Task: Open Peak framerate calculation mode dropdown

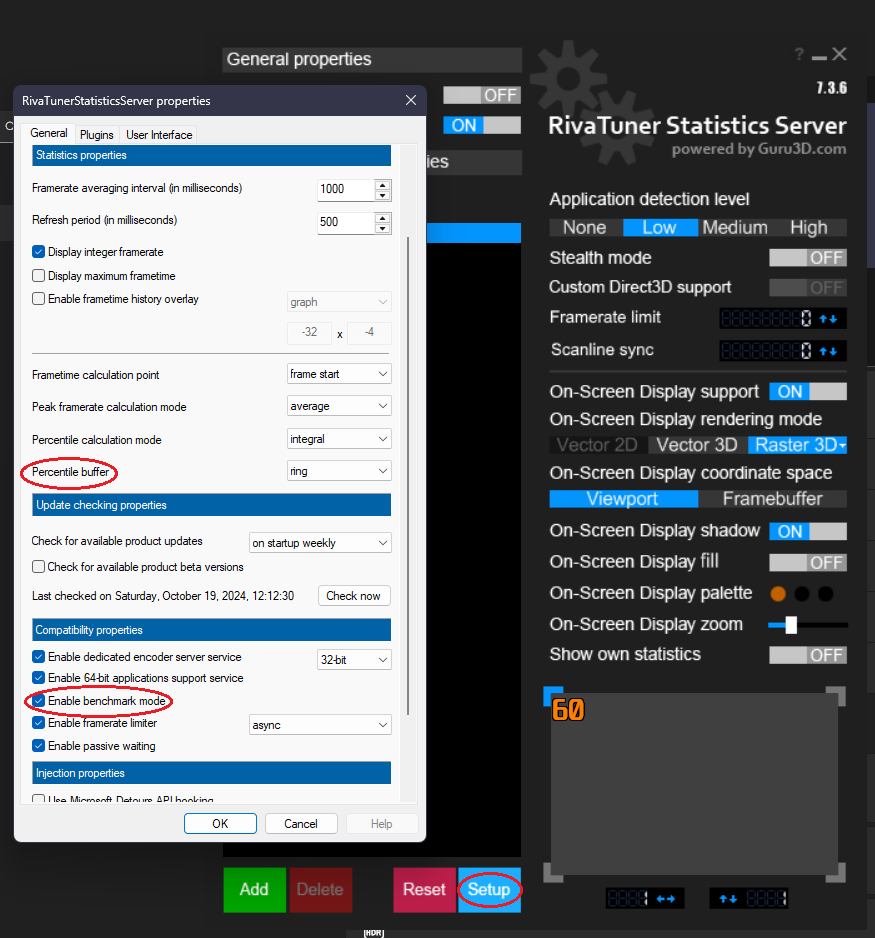Action: pyautogui.click(x=339, y=406)
